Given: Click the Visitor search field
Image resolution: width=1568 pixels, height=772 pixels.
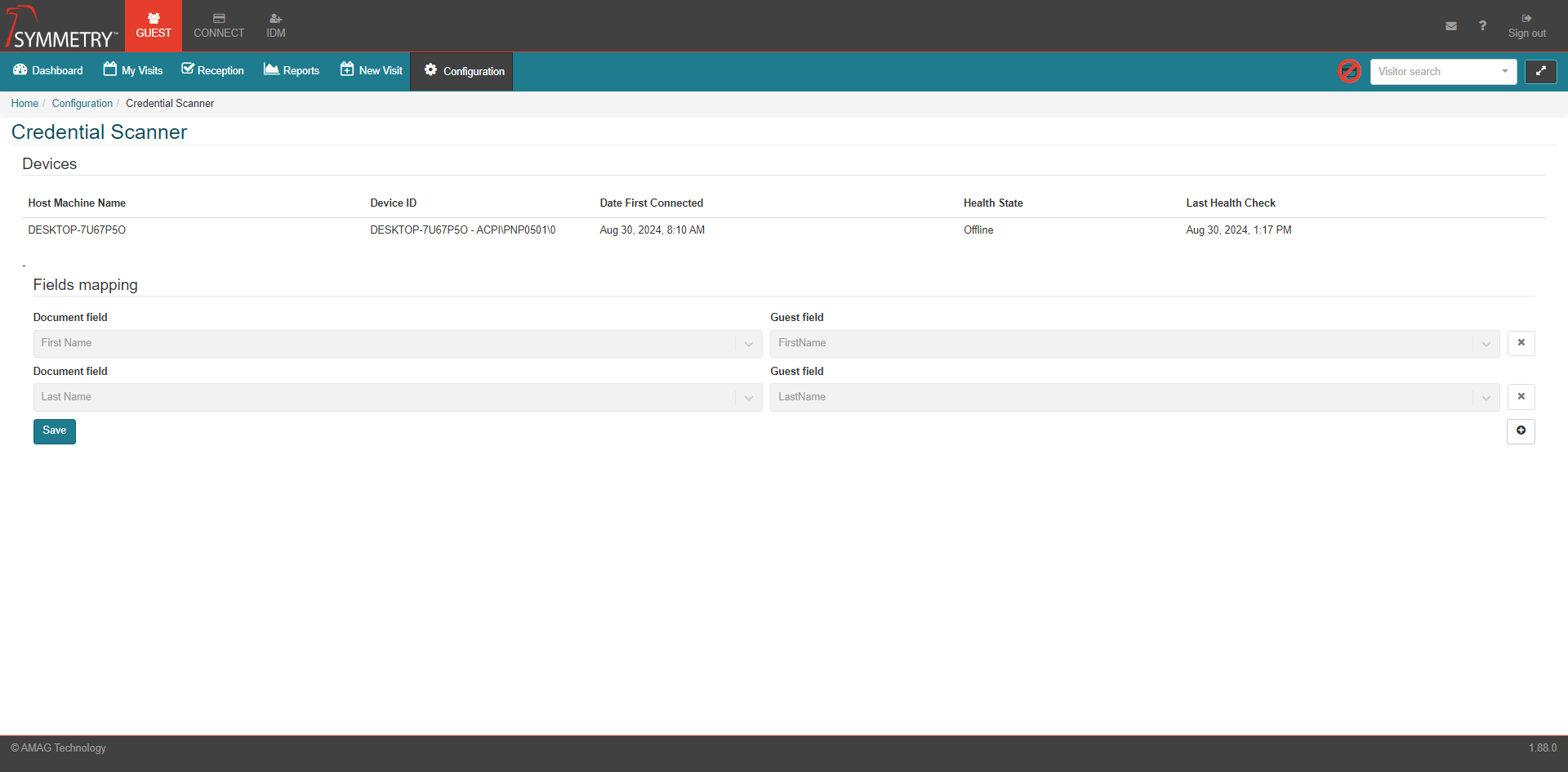Looking at the screenshot, I should pos(1443,72).
